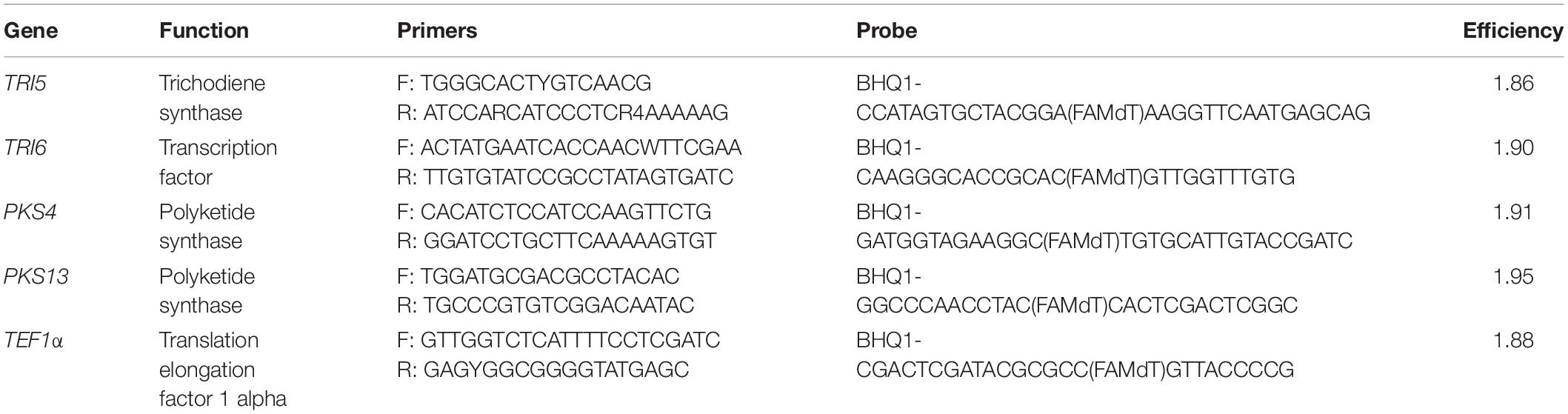Click the Probe column header
Viewport: 1568px width, 414px height.
[x=887, y=31]
